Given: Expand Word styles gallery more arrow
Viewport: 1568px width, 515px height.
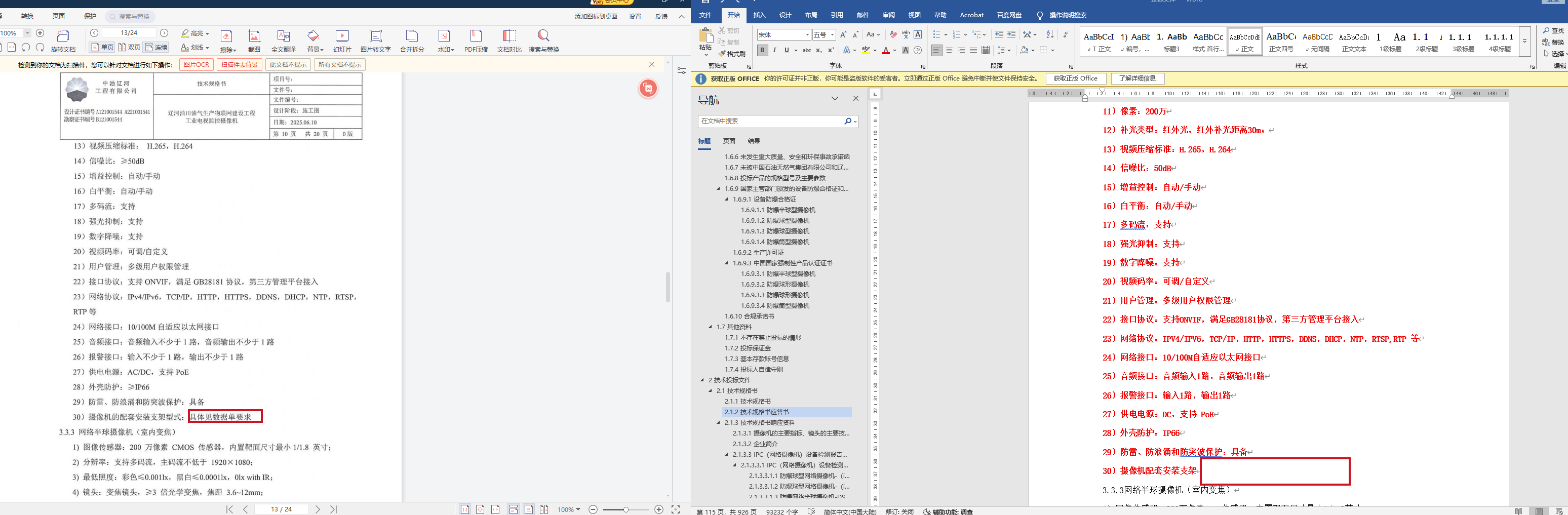Looking at the screenshot, I should (x=1525, y=42).
